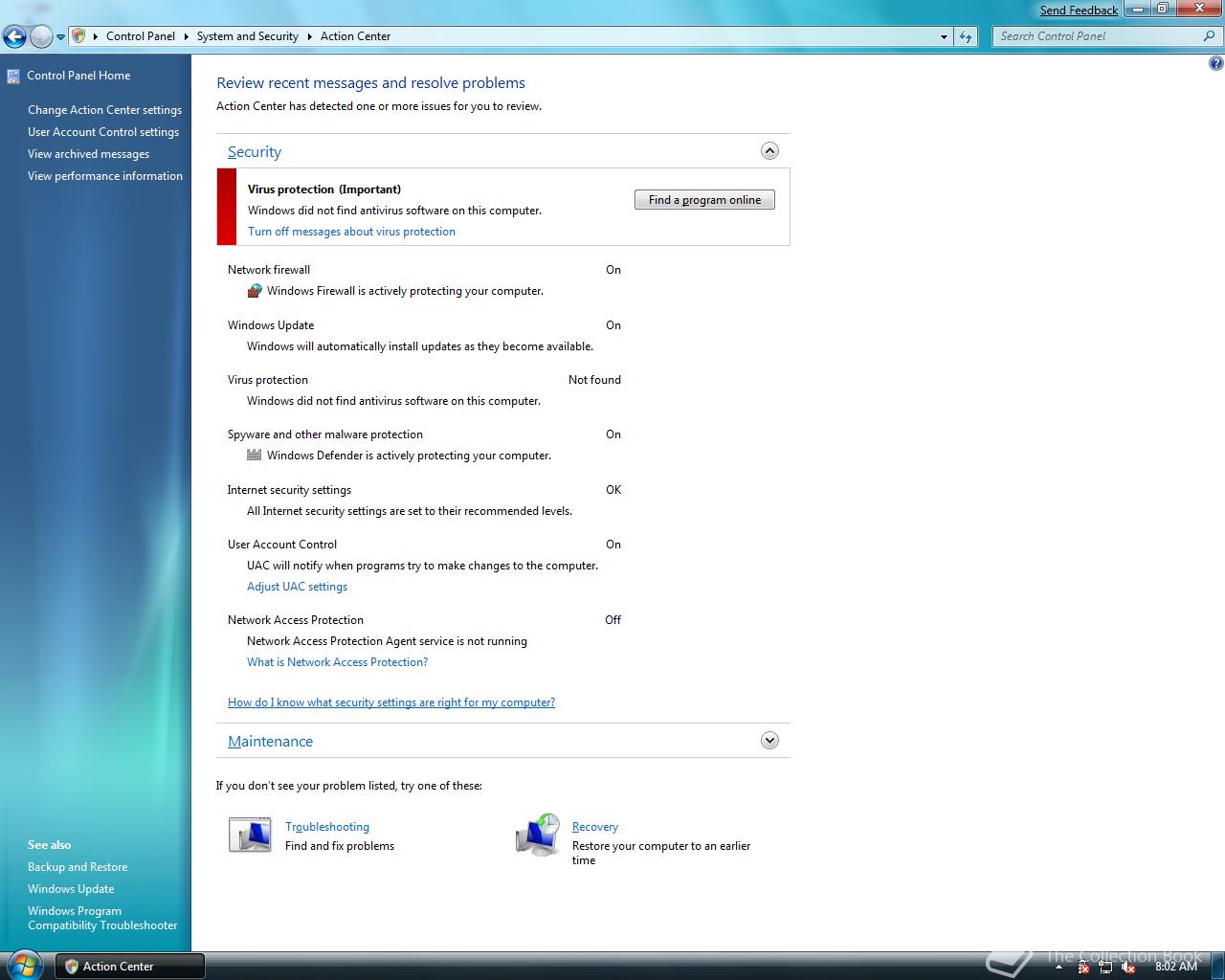The height and width of the screenshot is (980, 1225).
Task: Click the 'Not found' virus protection status
Action: (594, 380)
